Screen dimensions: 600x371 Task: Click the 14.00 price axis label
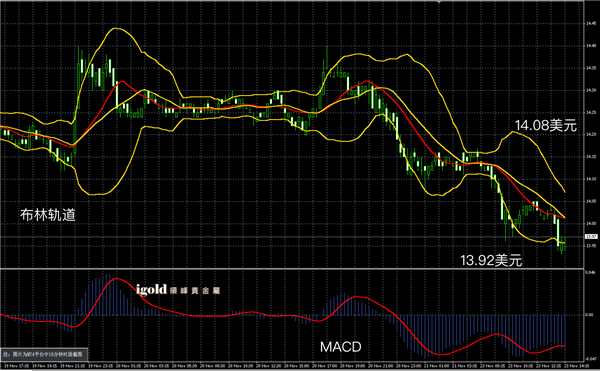(590, 223)
